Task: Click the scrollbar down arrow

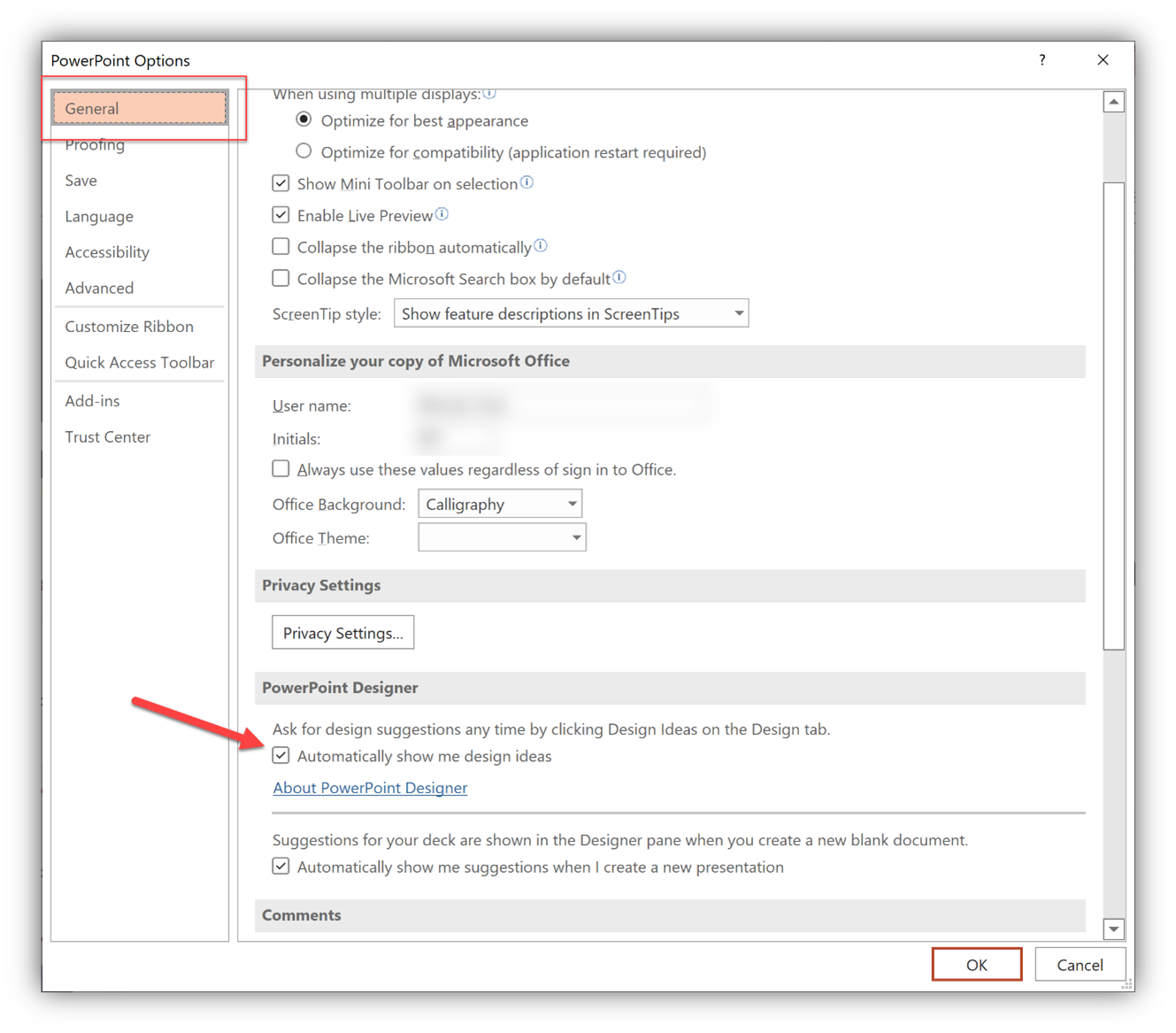Action: click(x=1113, y=929)
